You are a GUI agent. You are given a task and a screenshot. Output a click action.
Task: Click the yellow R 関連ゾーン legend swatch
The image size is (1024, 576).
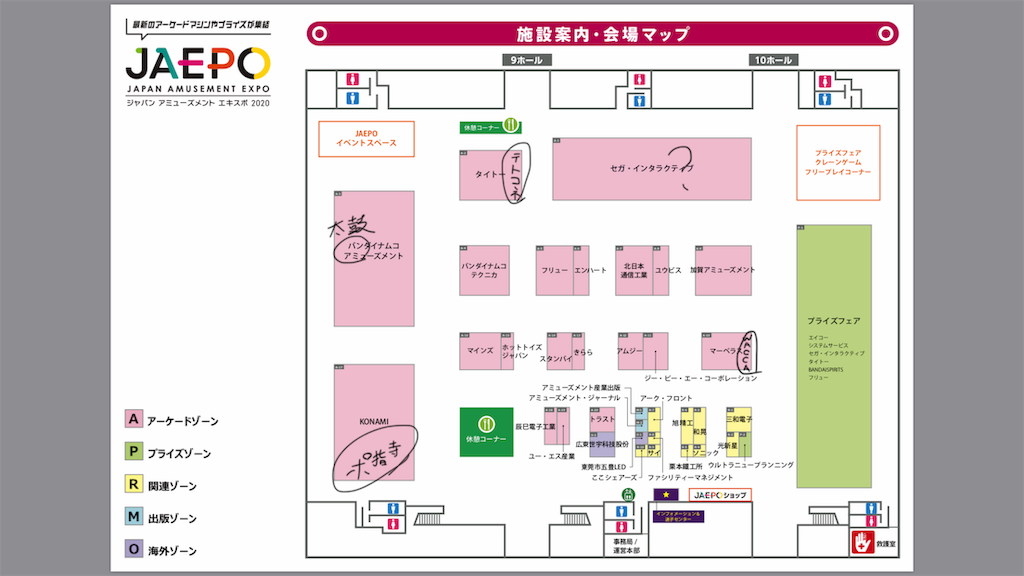pos(134,484)
